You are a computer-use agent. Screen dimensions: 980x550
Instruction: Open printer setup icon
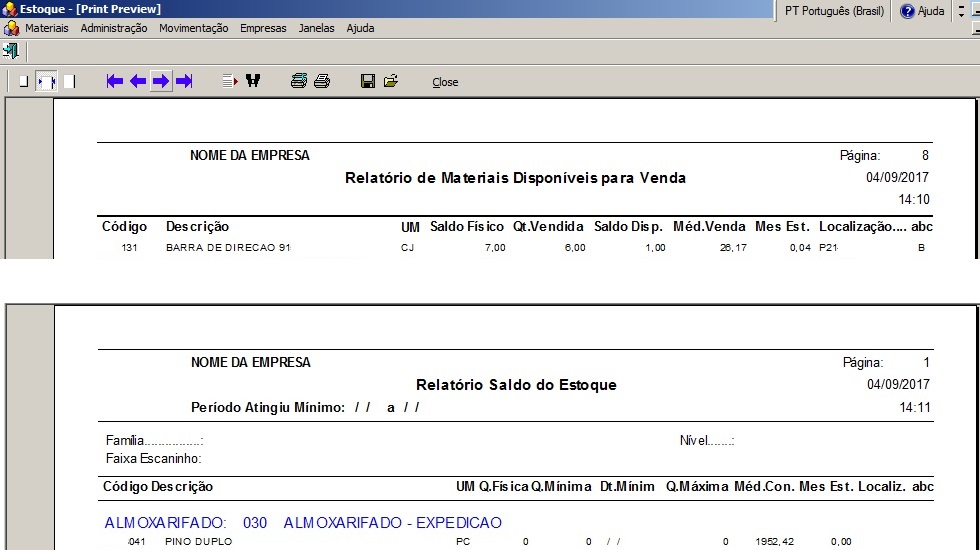click(298, 81)
